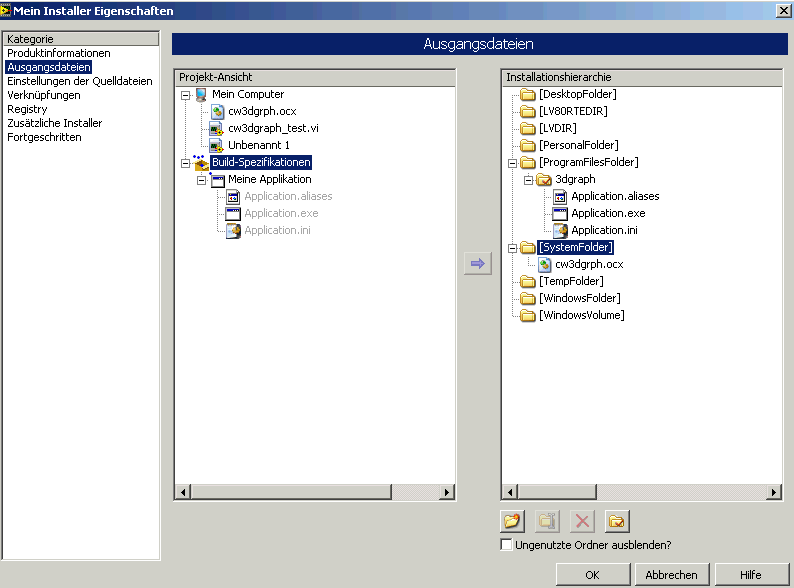Click the rename folder toolbar icon
The width and height of the screenshot is (794, 588).
click(x=547, y=521)
